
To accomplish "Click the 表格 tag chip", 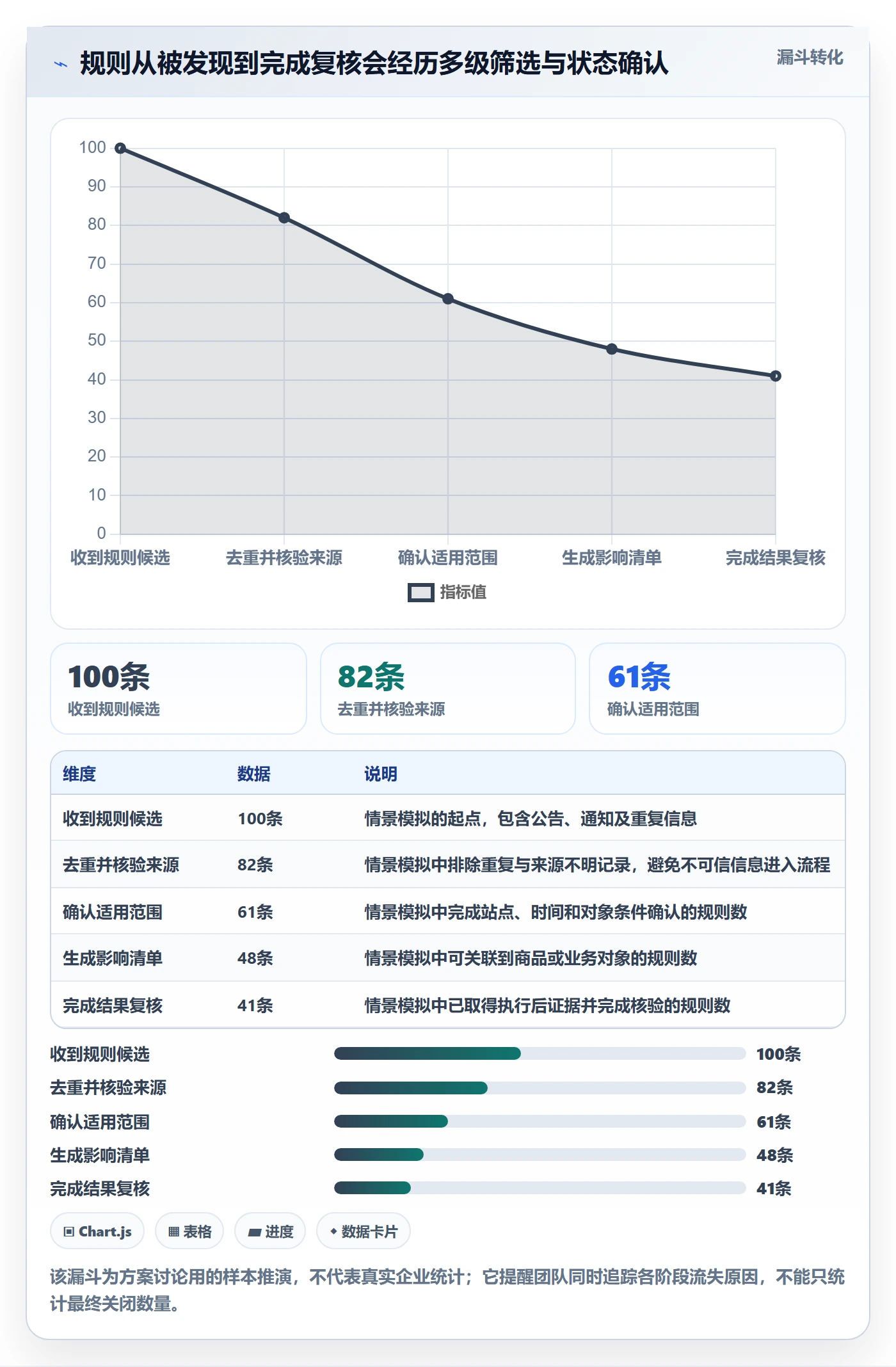I will (x=189, y=1231).
